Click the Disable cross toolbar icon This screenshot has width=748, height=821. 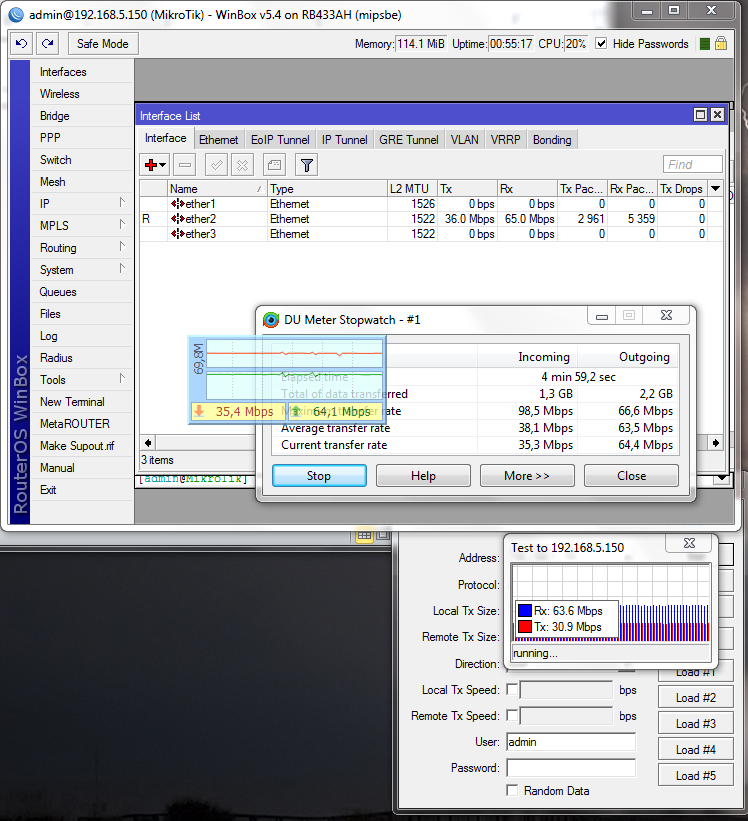click(x=242, y=165)
